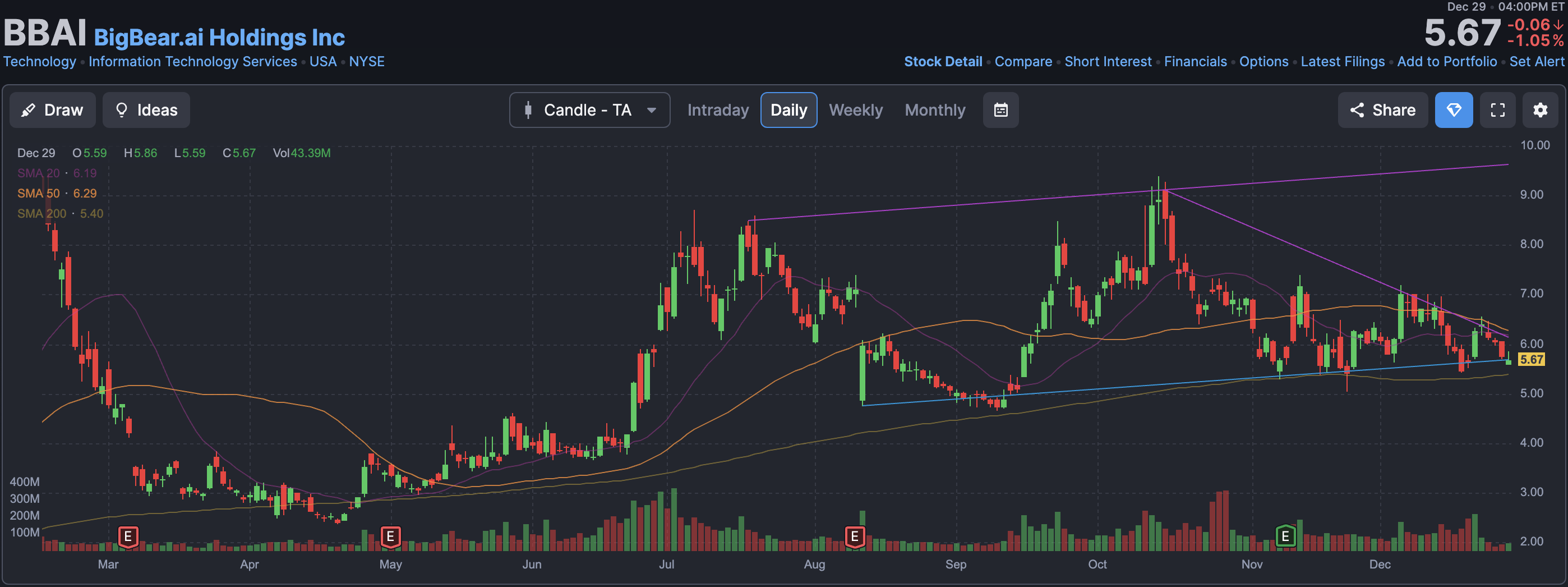Open the Options link
This screenshot has height=587, width=1568.
[1263, 62]
